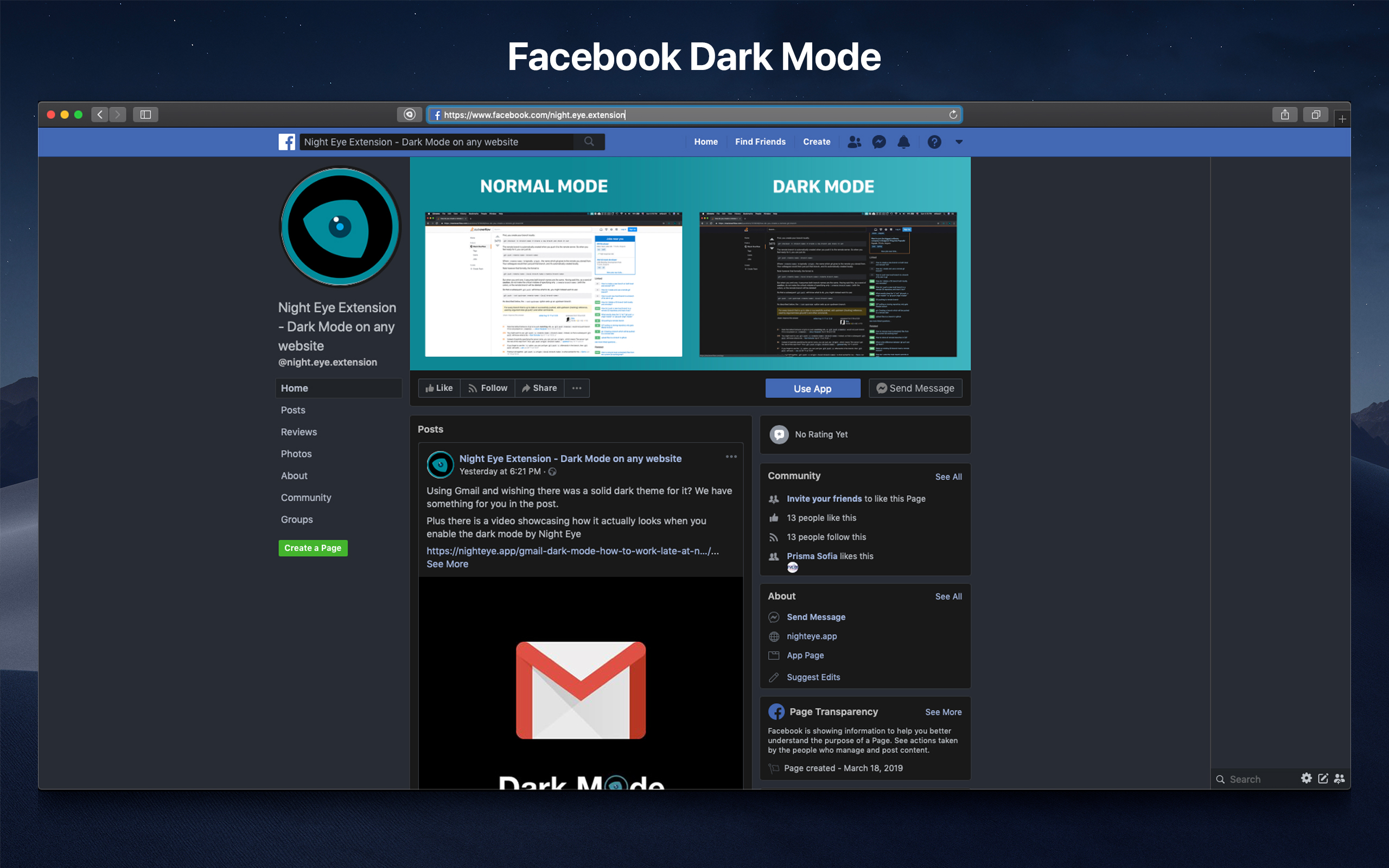Like the Night Eye page
The height and width of the screenshot is (868, 1389).
point(439,388)
